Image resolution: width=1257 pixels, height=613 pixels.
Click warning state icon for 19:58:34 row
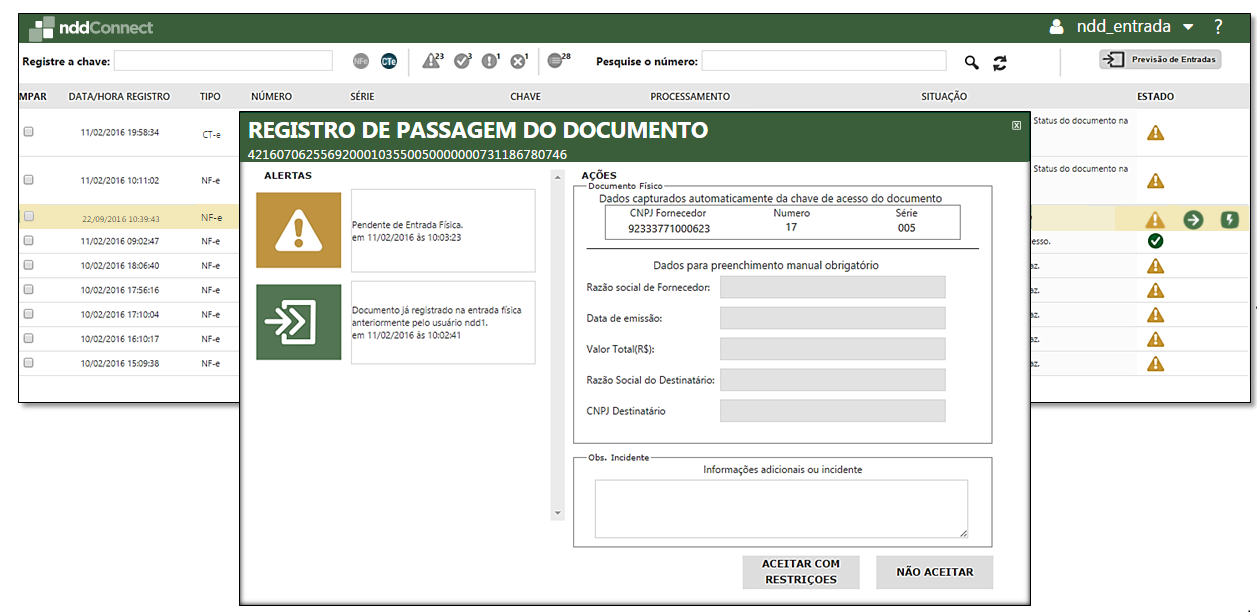coord(1156,132)
